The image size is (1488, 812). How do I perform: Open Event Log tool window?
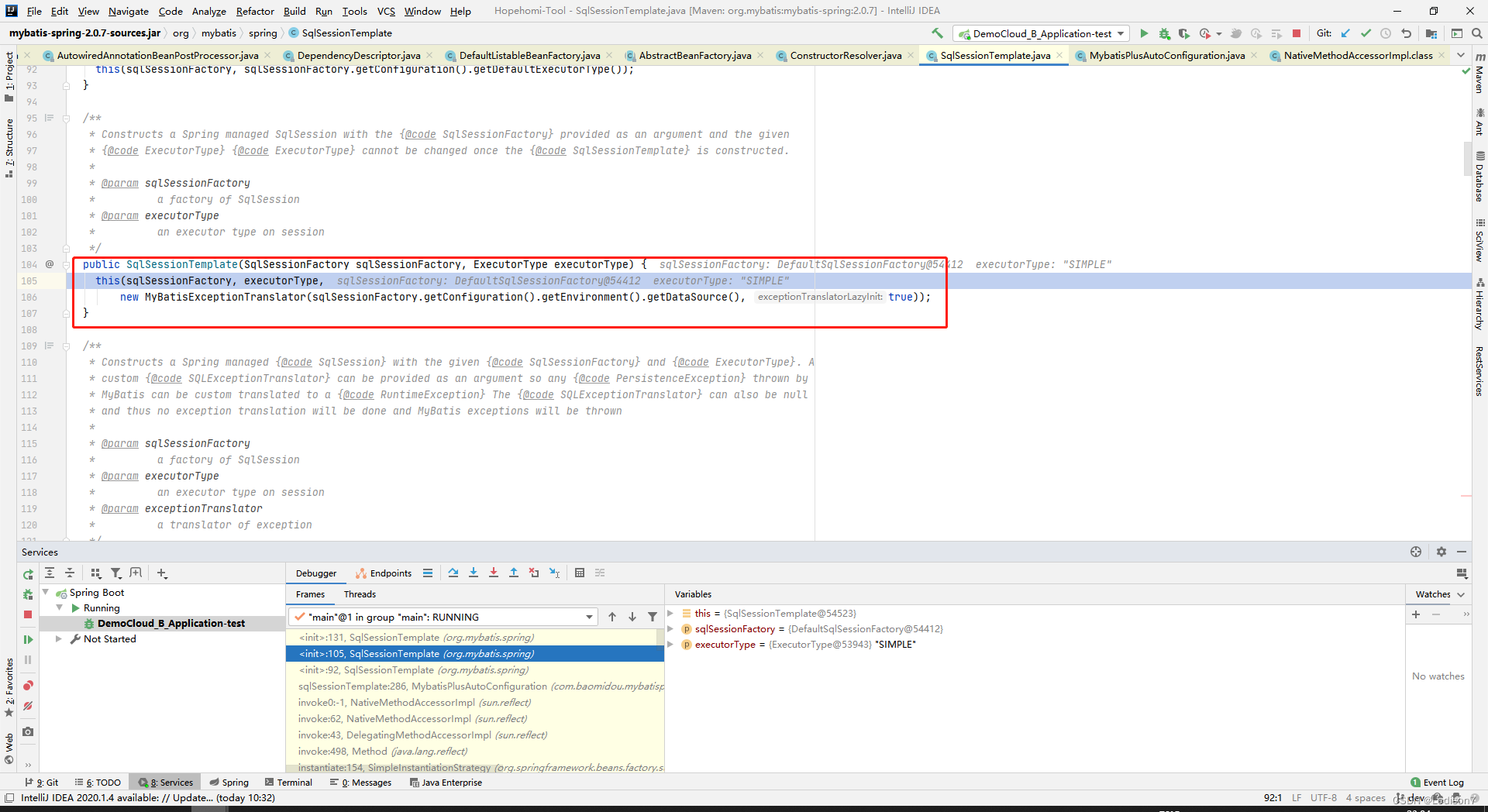tap(1438, 783)
